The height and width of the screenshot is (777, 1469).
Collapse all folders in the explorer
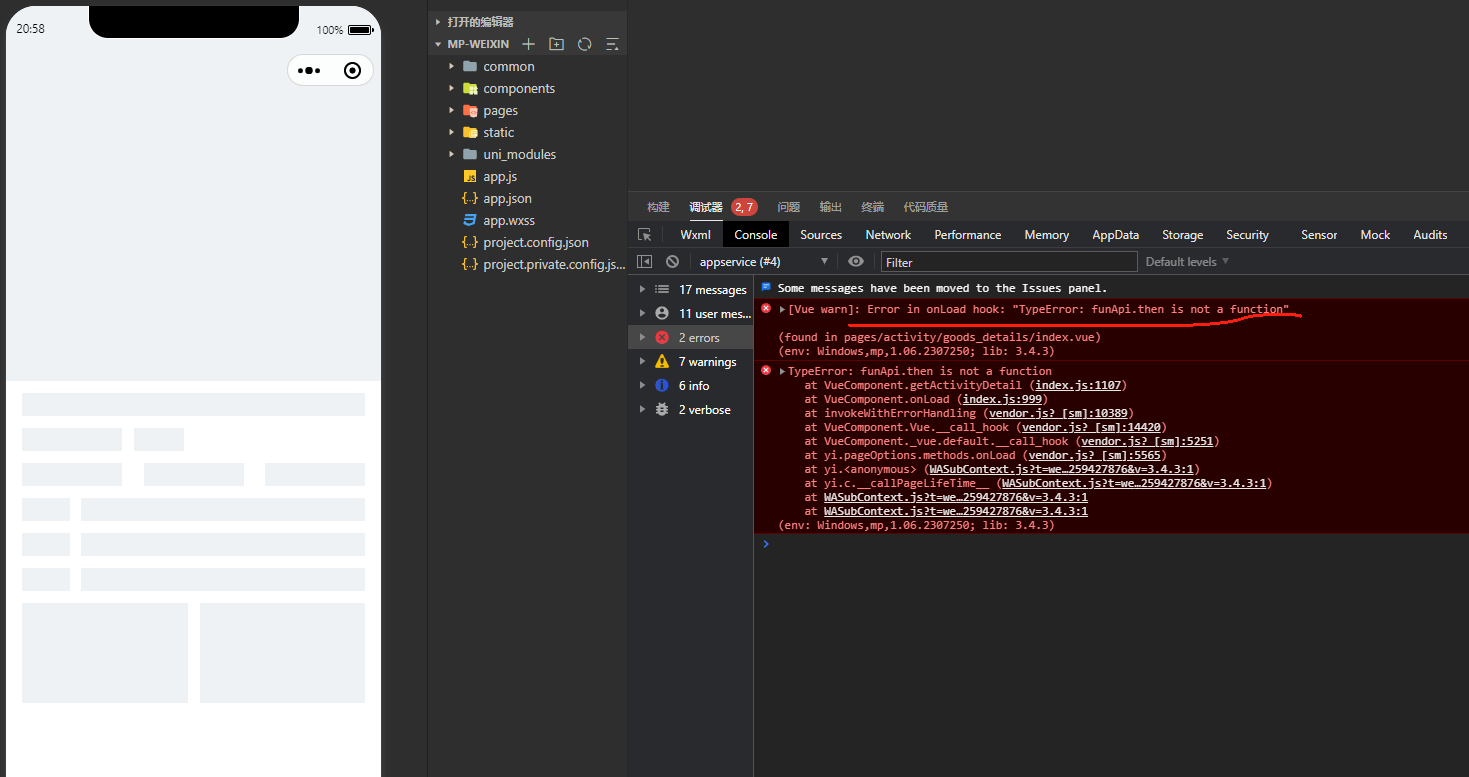tap(613, 44)
